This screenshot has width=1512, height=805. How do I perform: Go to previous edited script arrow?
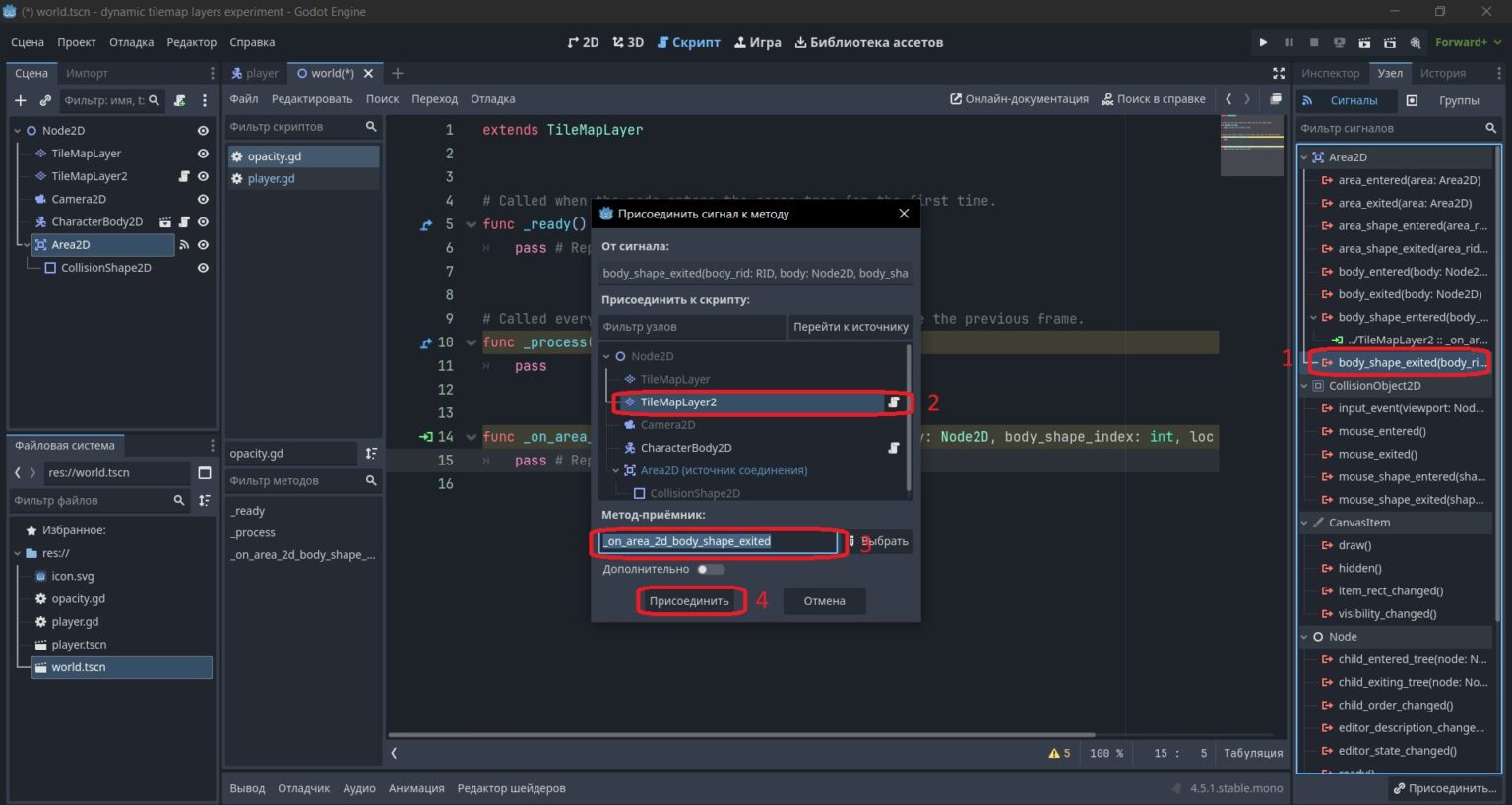1228,99
